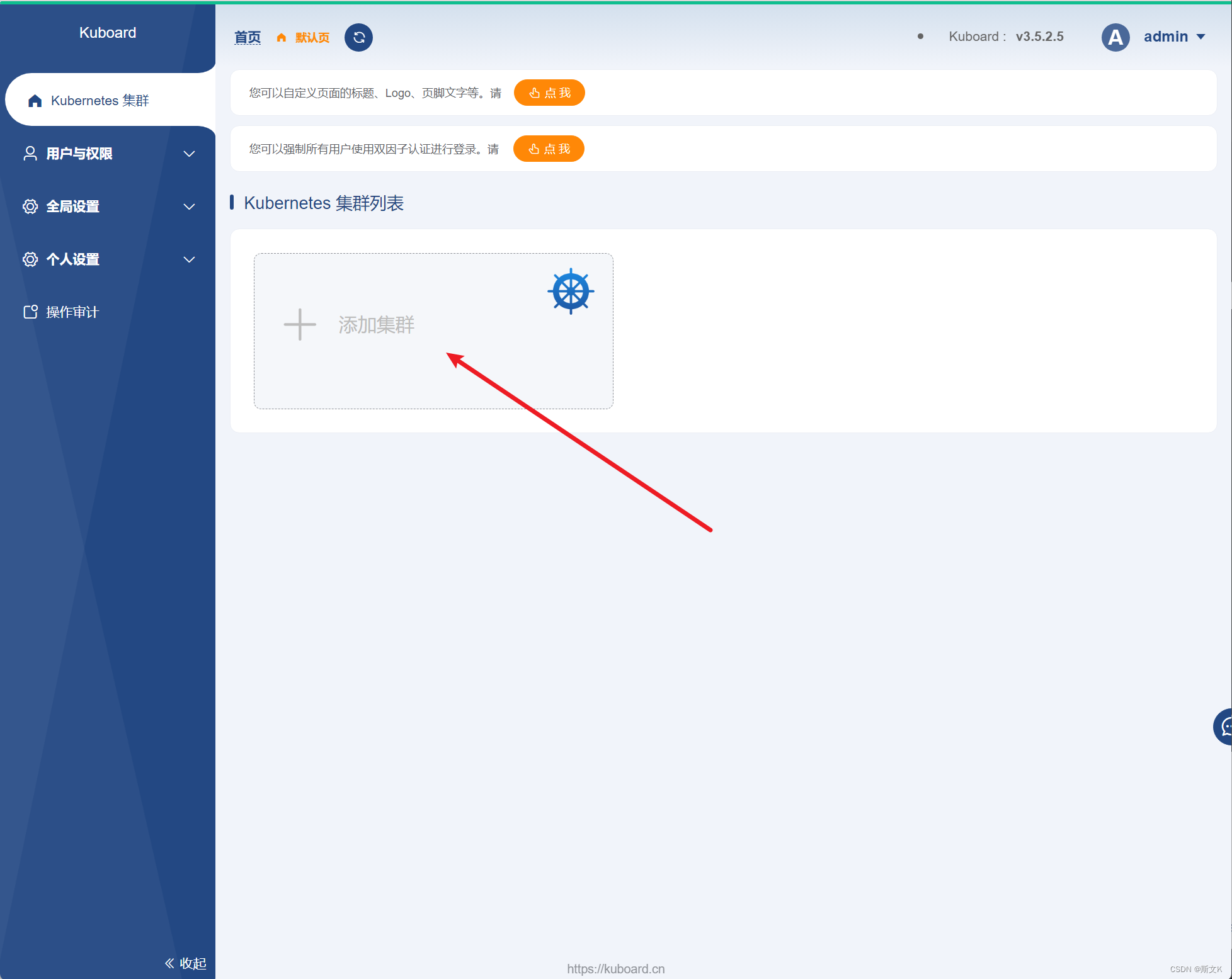Open the 全局设置 menu
Image resolution: width=1232 pixels, height=979 pixels.
108,207
